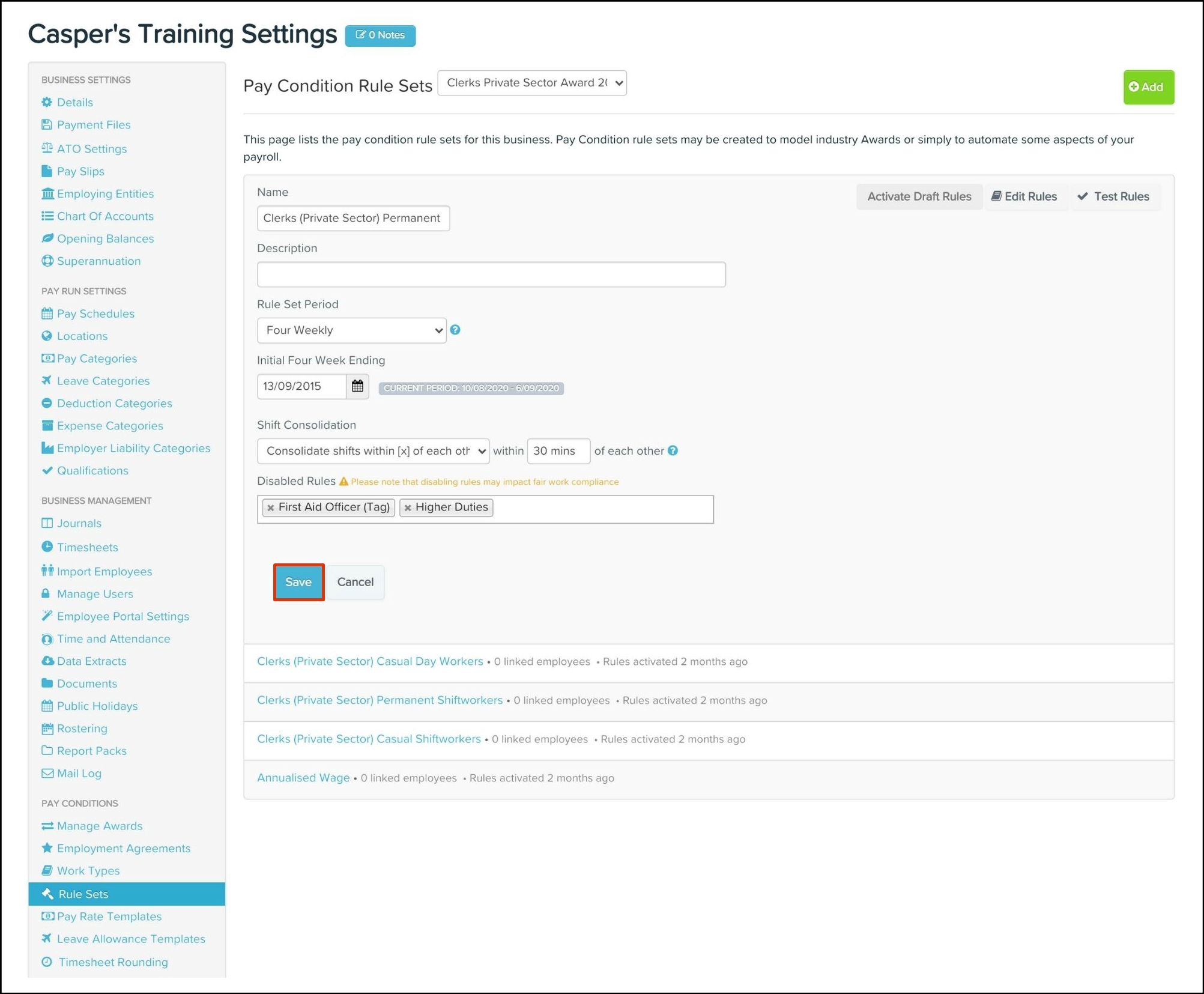Click the Data Extracts cloud icon
This screenshot has height=994, width=1204.
47,661
